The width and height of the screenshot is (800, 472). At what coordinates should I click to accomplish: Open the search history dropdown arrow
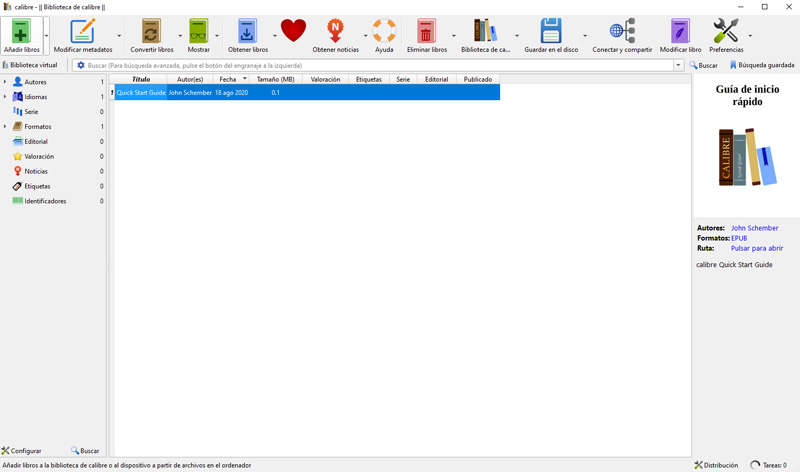[678, 66]
